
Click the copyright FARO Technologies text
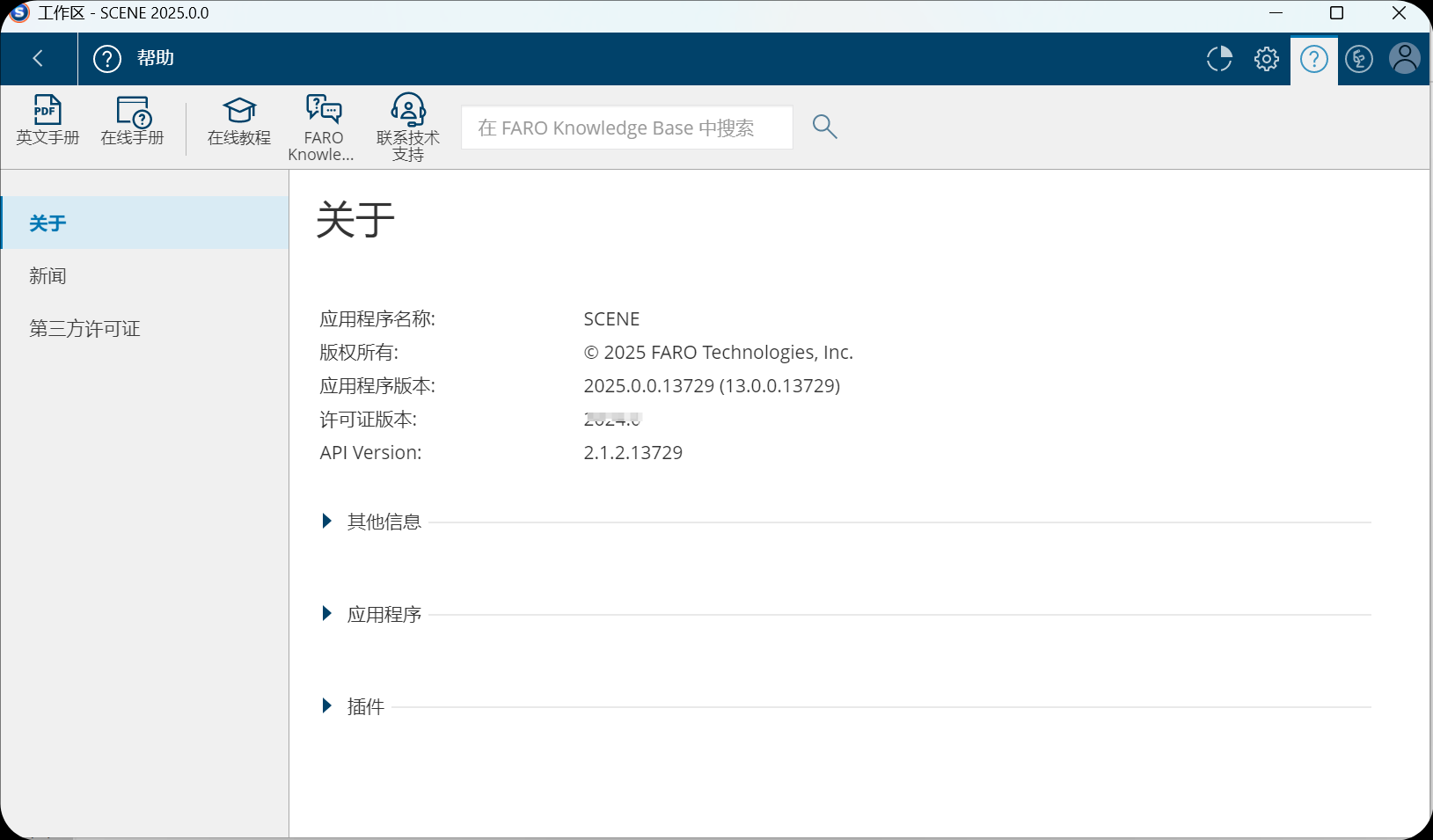tap(718, 353)
